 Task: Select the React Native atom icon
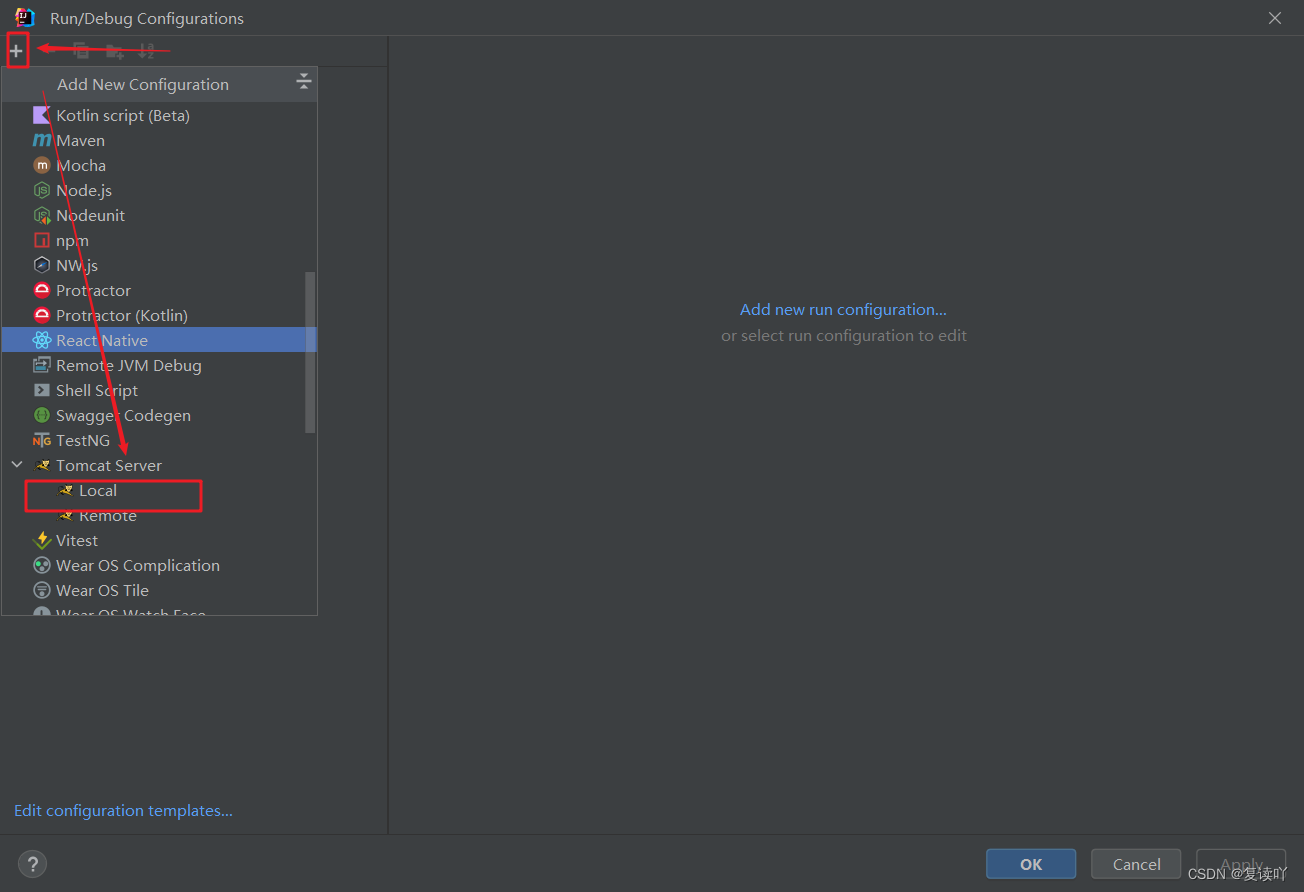point(41,340)
